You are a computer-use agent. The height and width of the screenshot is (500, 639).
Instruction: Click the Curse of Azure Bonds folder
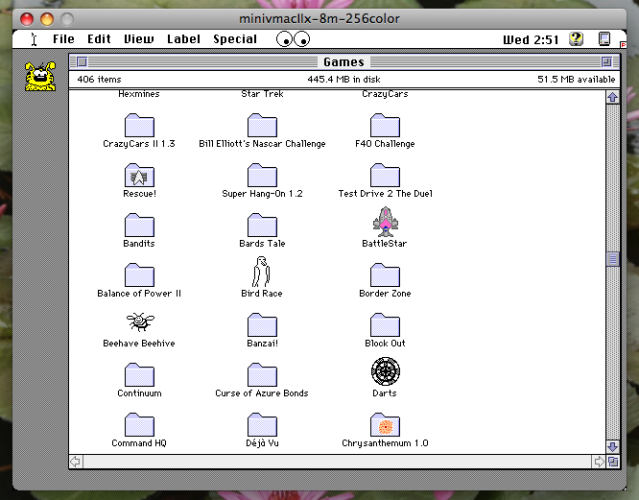tap(262, 375)
